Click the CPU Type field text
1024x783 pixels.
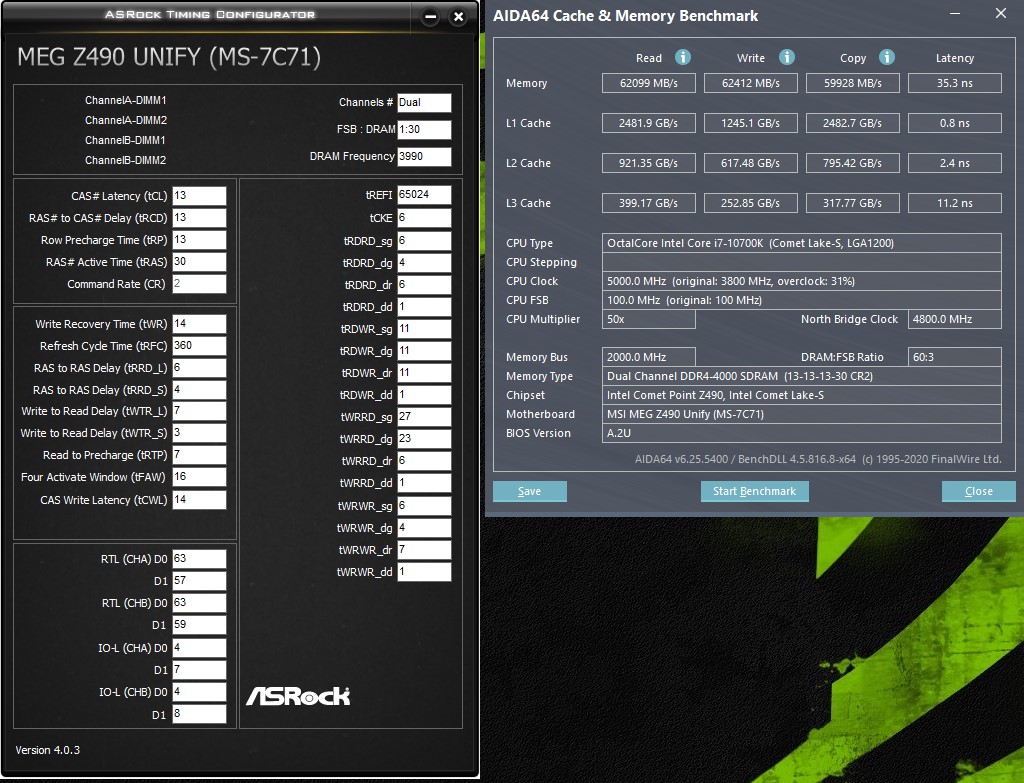tap(801, 243)
